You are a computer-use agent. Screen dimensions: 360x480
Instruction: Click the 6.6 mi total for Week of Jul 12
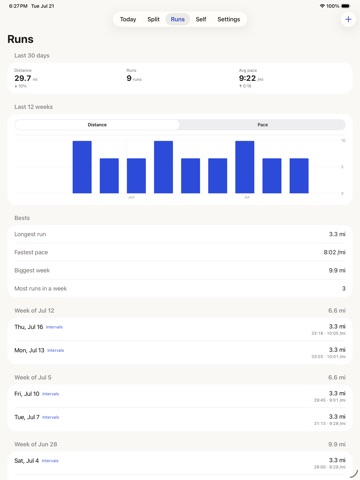click(x=337, y=311)
